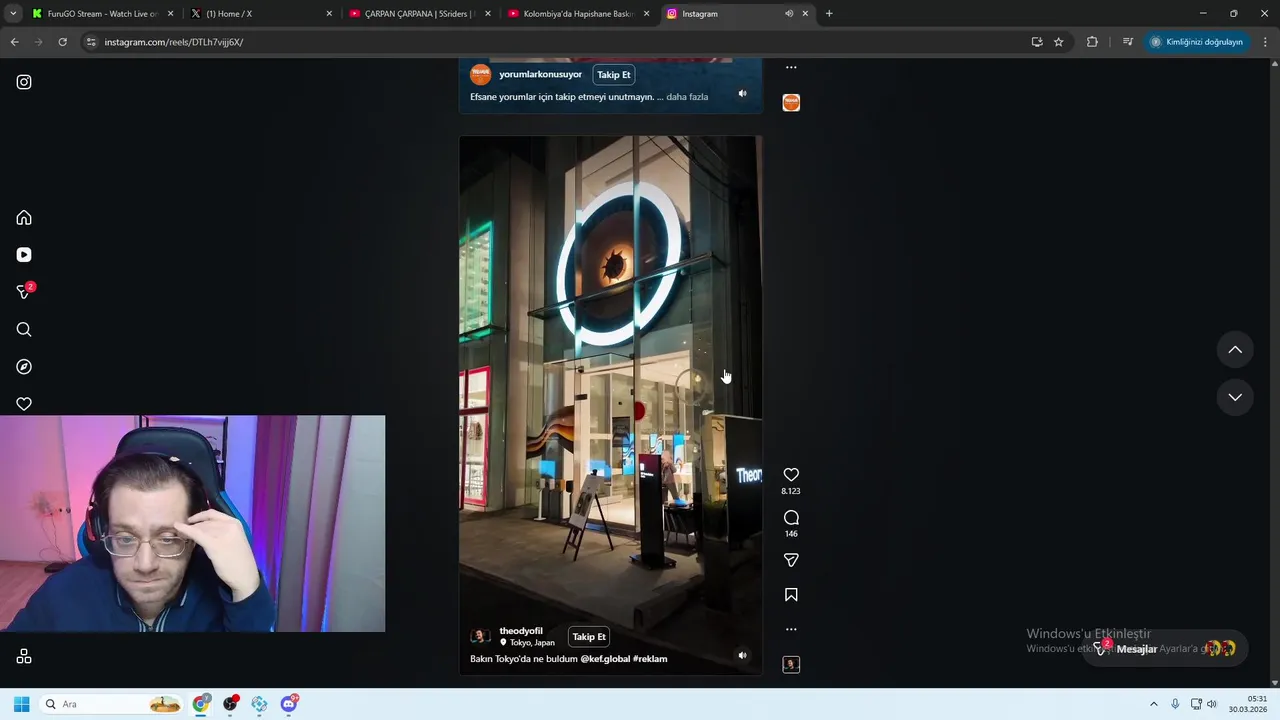
Task: Mute the theodyofil reel audio
Action: (742, 655)
